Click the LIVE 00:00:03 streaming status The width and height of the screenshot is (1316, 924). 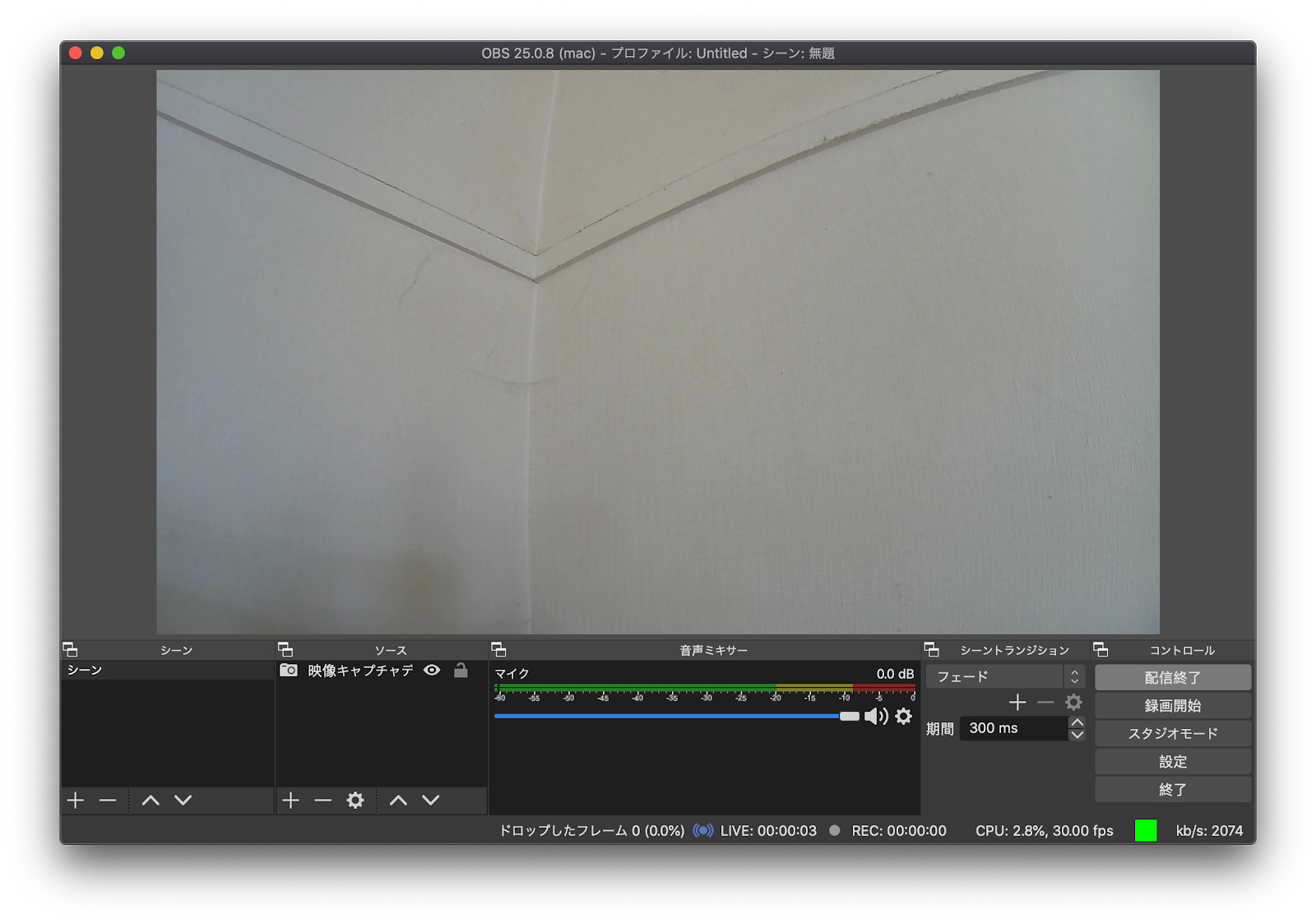(768, 831)
